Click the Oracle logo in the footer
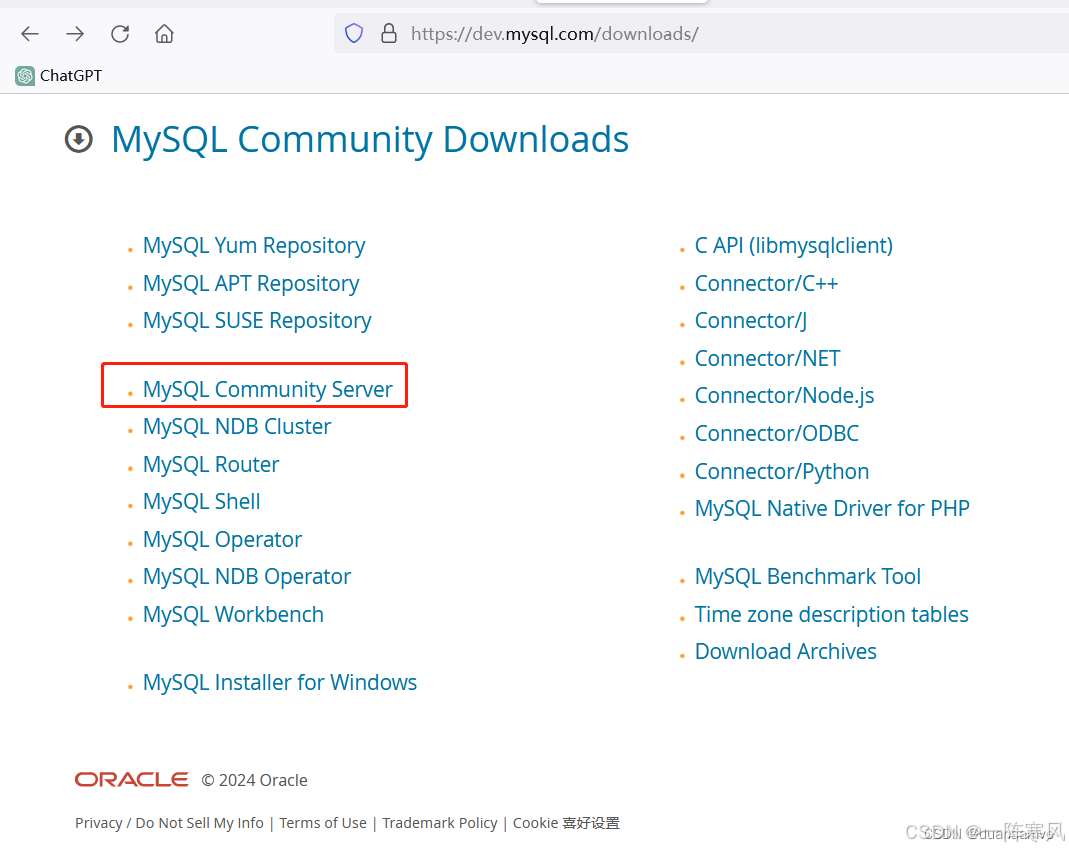Image resolution: width=1069 pixels, height=849 pixels. coord(132,779)
